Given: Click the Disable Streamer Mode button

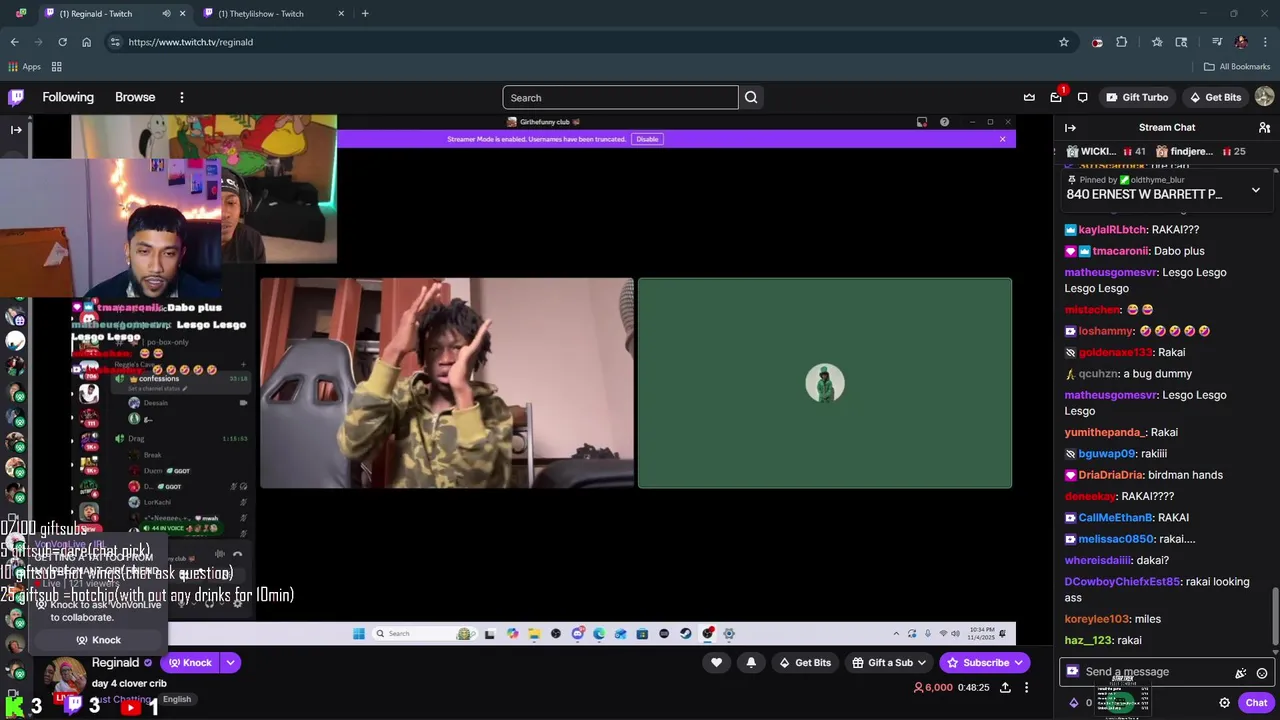Looking at the screenshot, I should (647, 139).
